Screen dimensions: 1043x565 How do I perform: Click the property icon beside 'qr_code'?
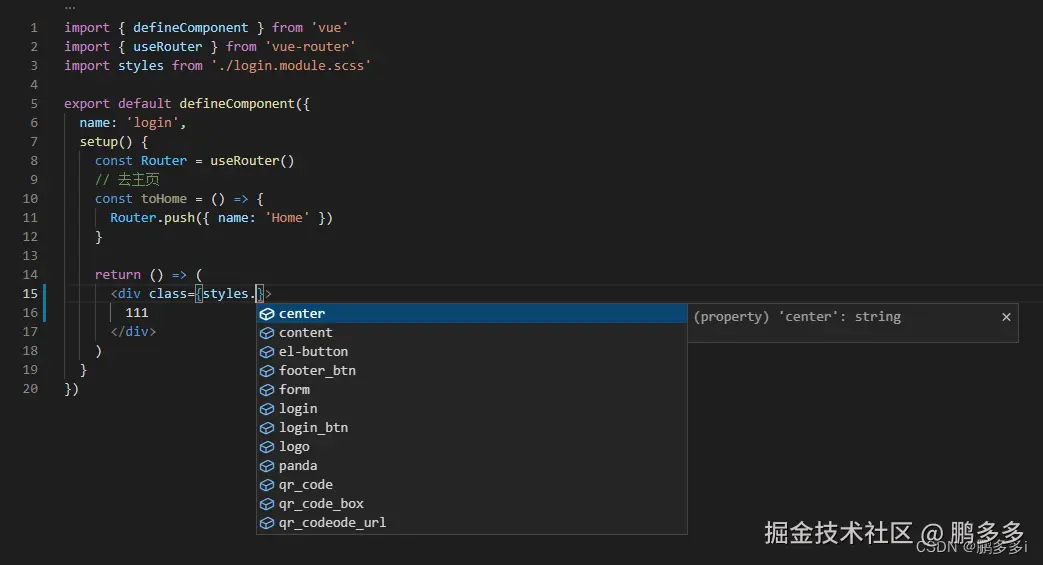tap(267, 485)
